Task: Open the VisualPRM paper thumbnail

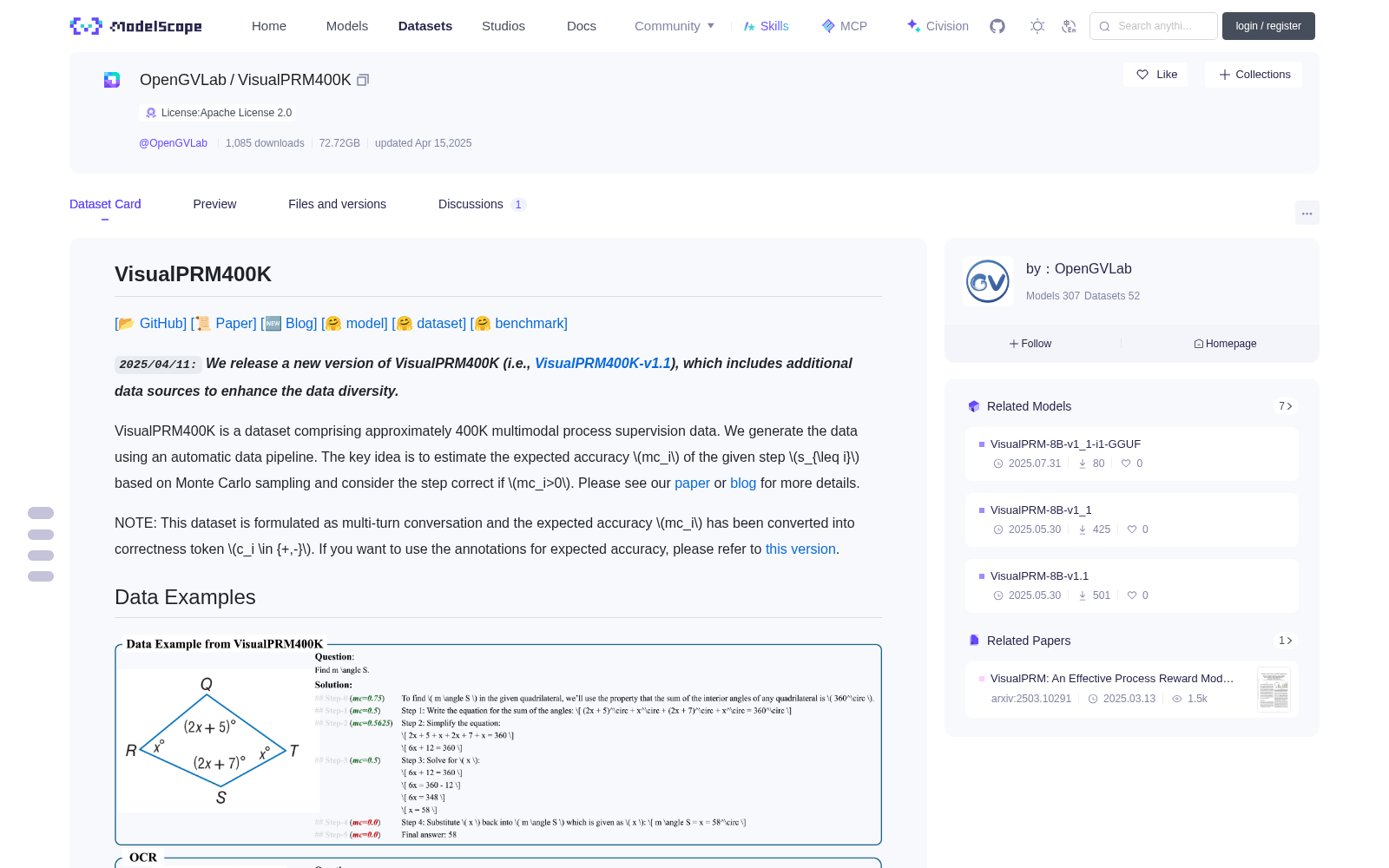Action: (x=1274, y=690)
